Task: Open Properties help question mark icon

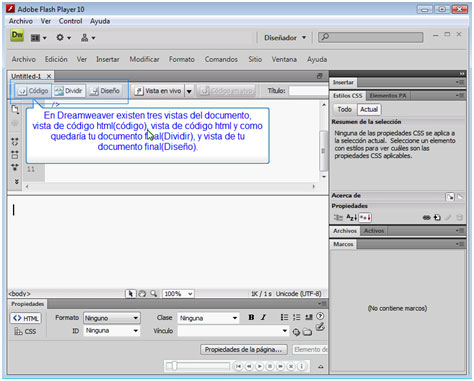Action: (320, 316)
